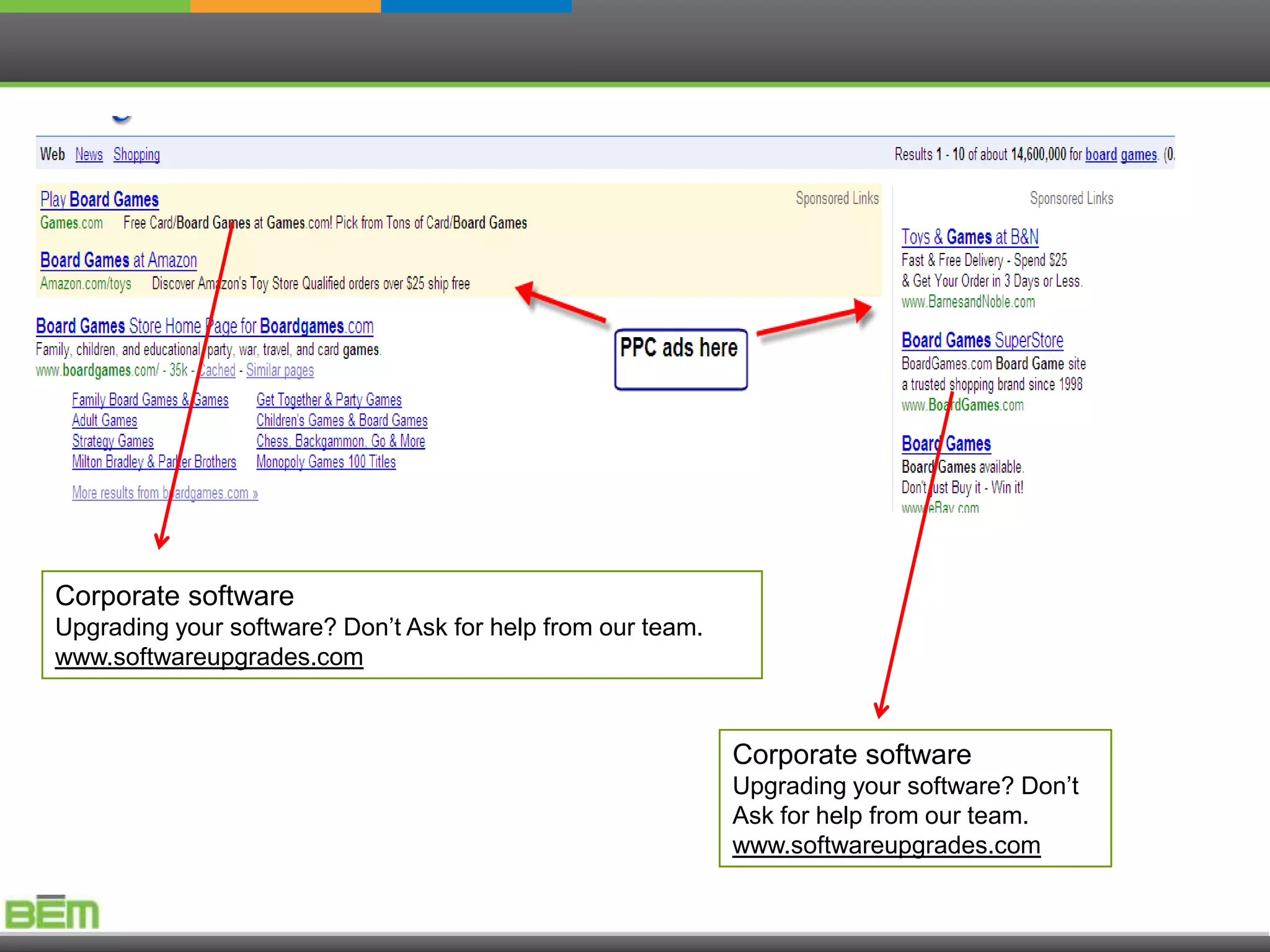Click Sponsored Links label above right column ads
Screen dimensions: 1270x952
coord(1072,198)
